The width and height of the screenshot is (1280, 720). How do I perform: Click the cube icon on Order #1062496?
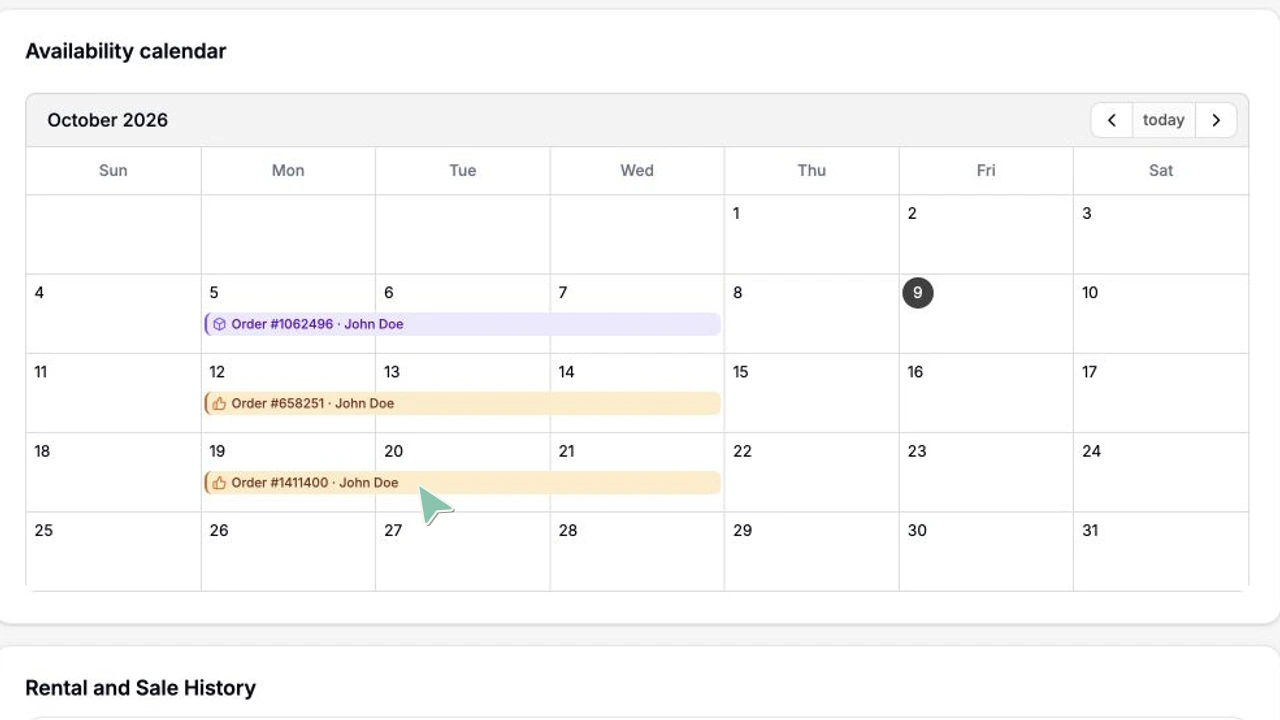(219, 324)
